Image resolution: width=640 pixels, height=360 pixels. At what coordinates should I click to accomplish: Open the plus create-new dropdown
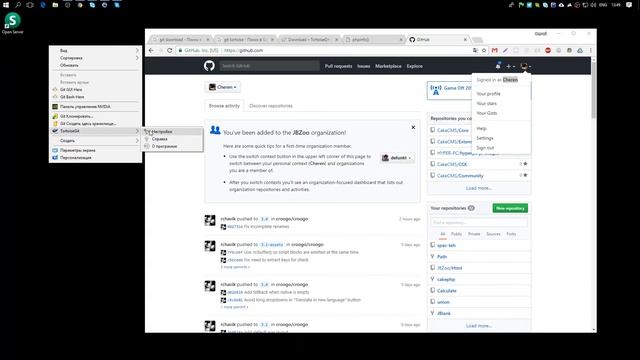[x=510, y=66]
